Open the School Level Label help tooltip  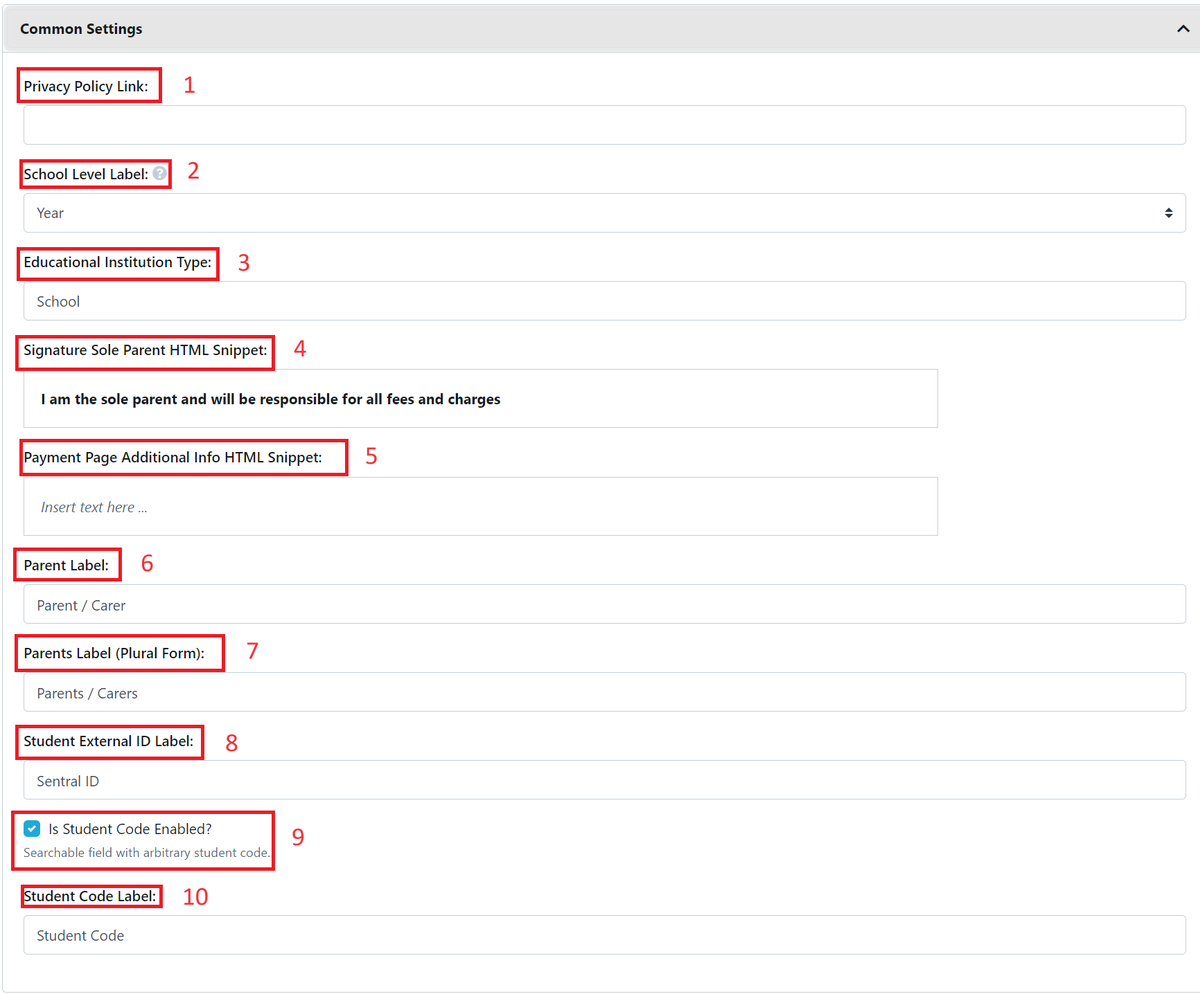tap(159, 173)
